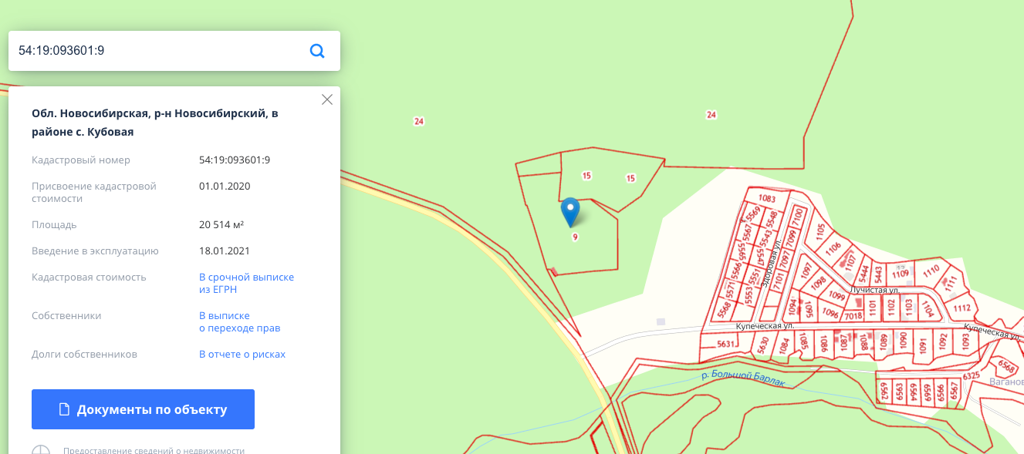
Task: Focus the cadastral number search field
Action: point(157,51)
